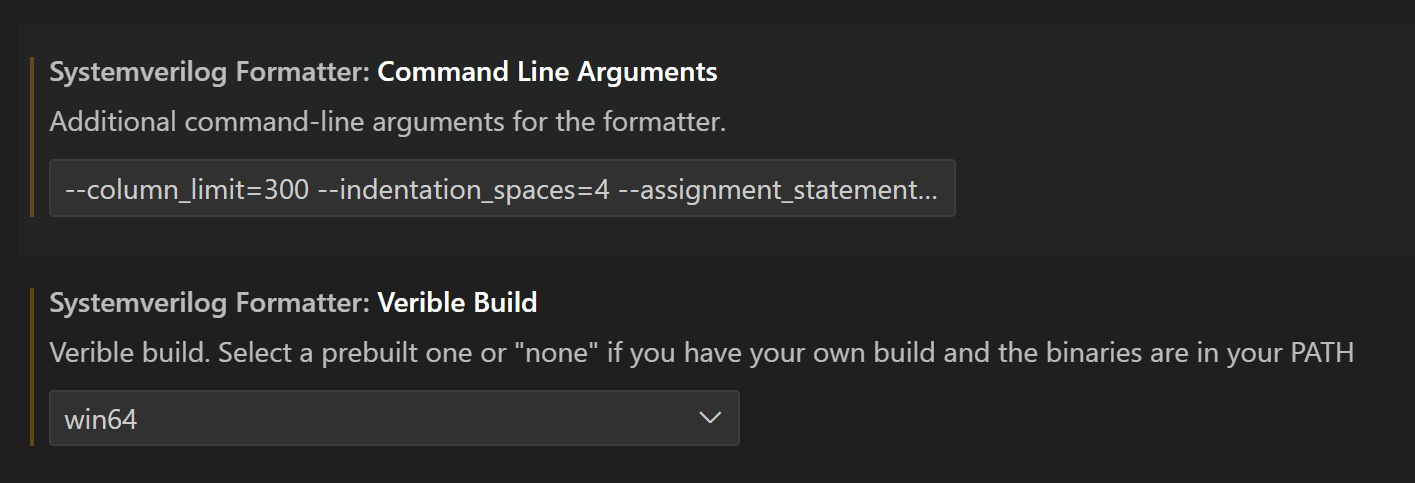Place cursor on "--column_limit=300" argument
The image size is (1415, 483).
tap(187, 189)
